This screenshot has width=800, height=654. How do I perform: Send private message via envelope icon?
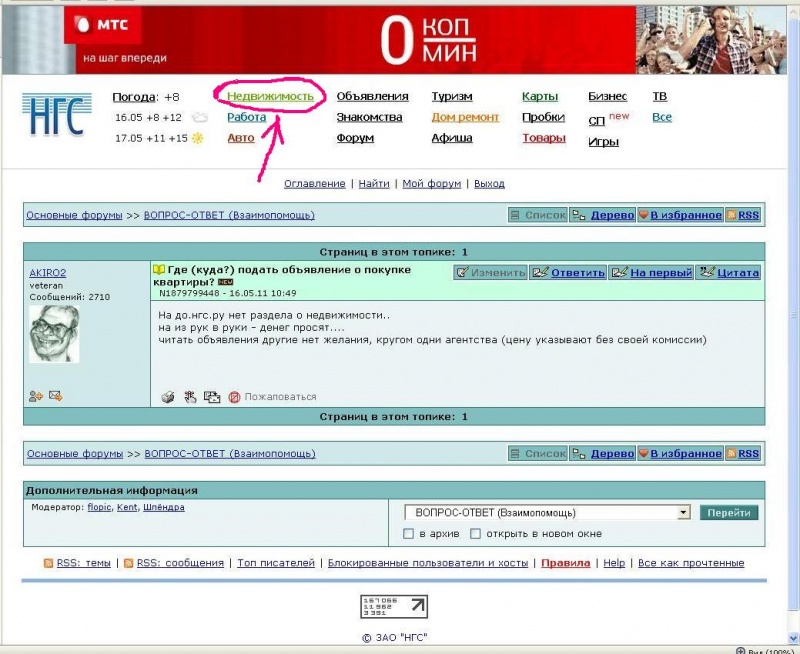[x=55, y=396]
